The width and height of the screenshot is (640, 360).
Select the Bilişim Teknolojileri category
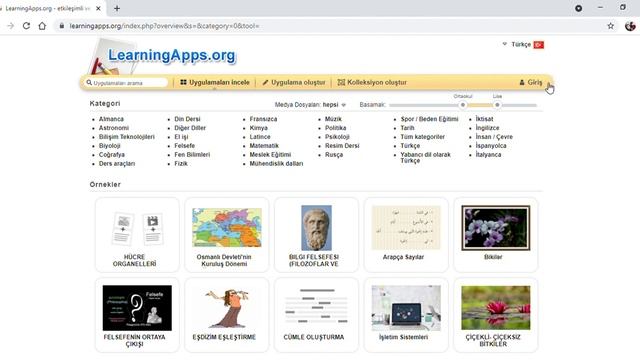(x=127, y=137)
